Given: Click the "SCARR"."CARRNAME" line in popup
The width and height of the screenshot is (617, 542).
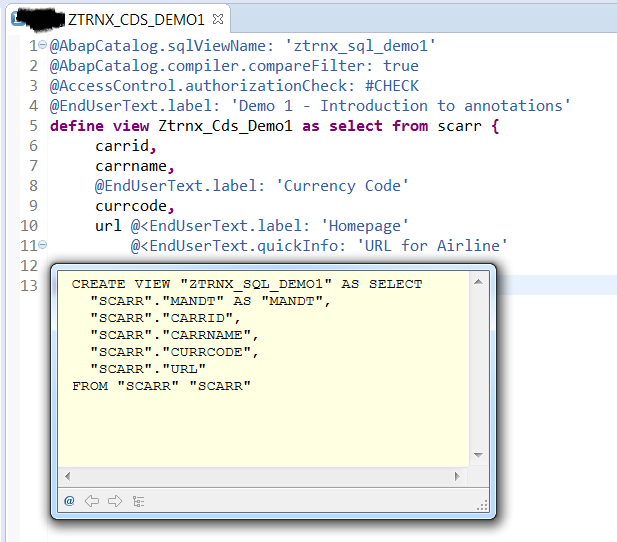Looking at the screenshot, I should coord(174,335).
